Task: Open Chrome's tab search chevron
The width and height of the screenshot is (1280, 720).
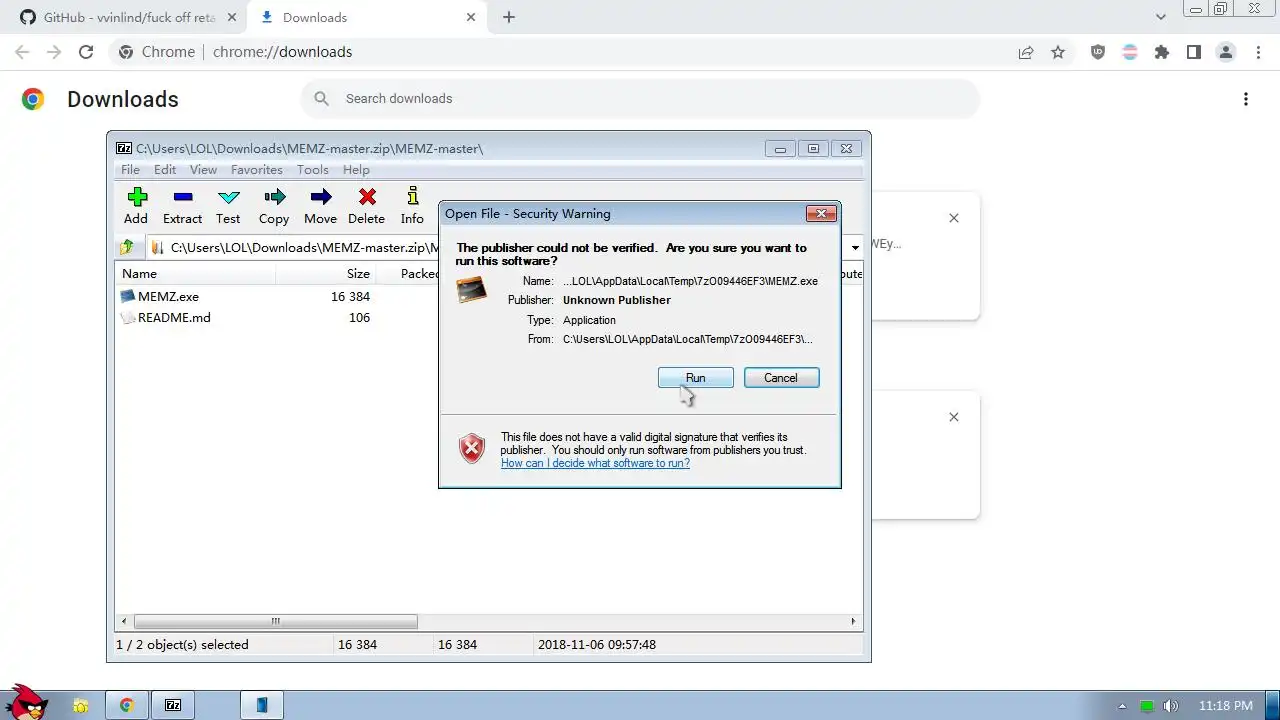Action: (x=1161, y=17)
